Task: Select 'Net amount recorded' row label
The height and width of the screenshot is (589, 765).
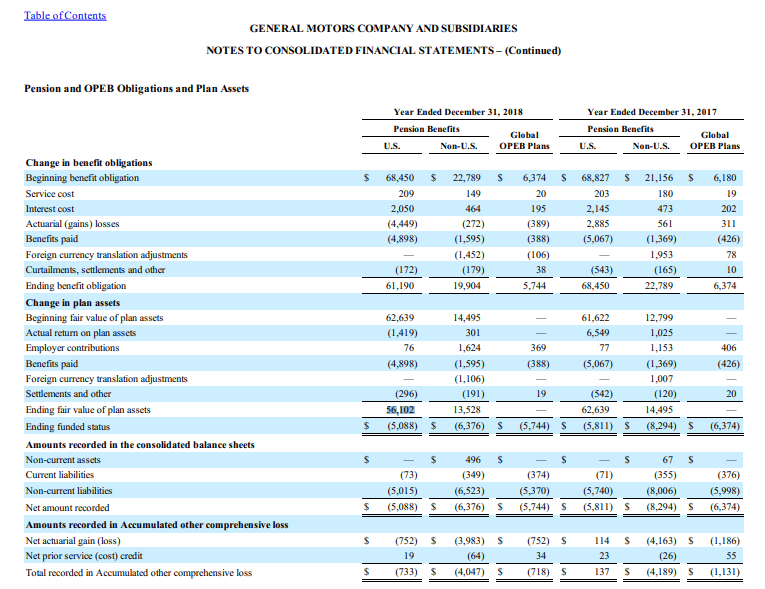Action: (x=67, y=508)
